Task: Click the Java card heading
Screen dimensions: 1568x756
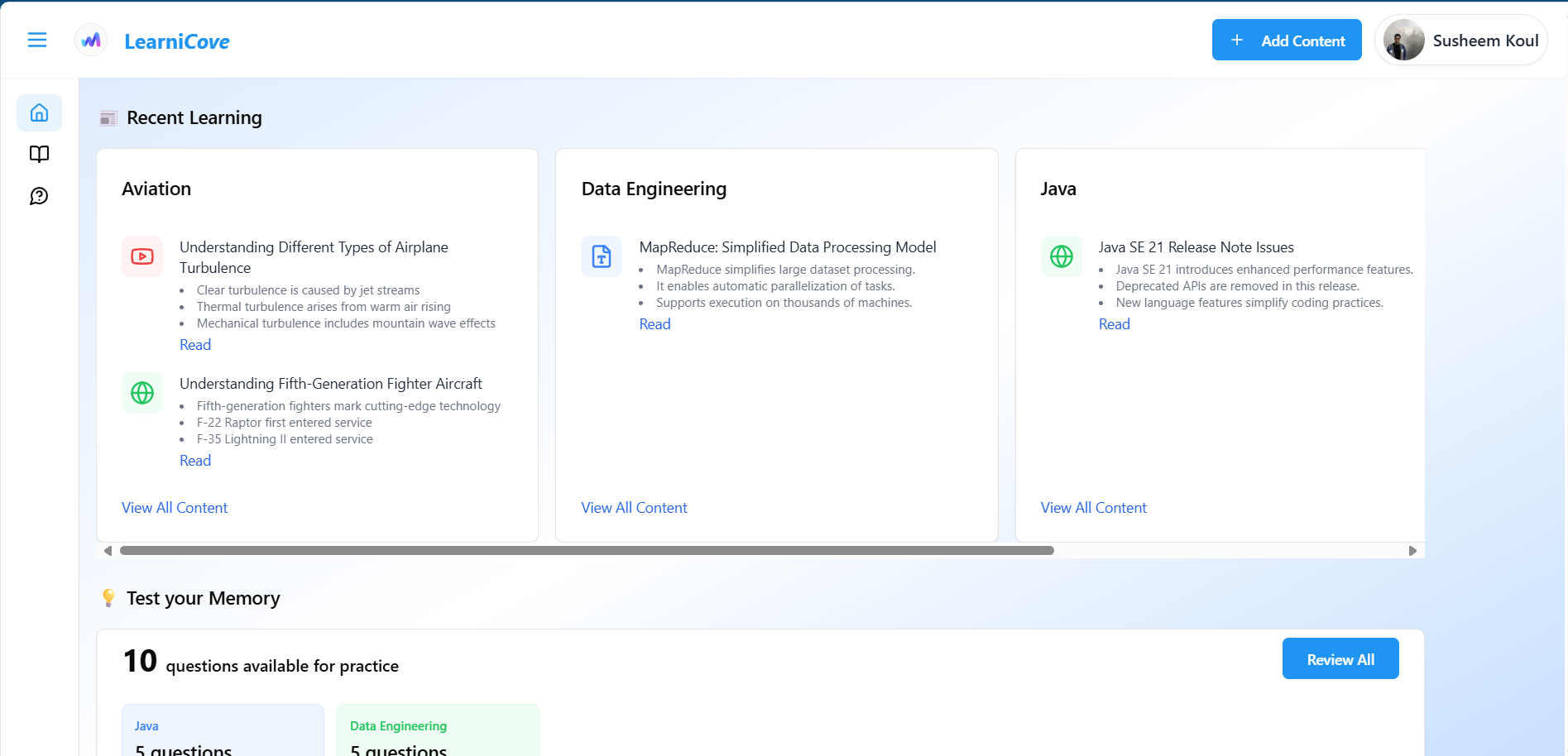Action: click(1058, 189)
